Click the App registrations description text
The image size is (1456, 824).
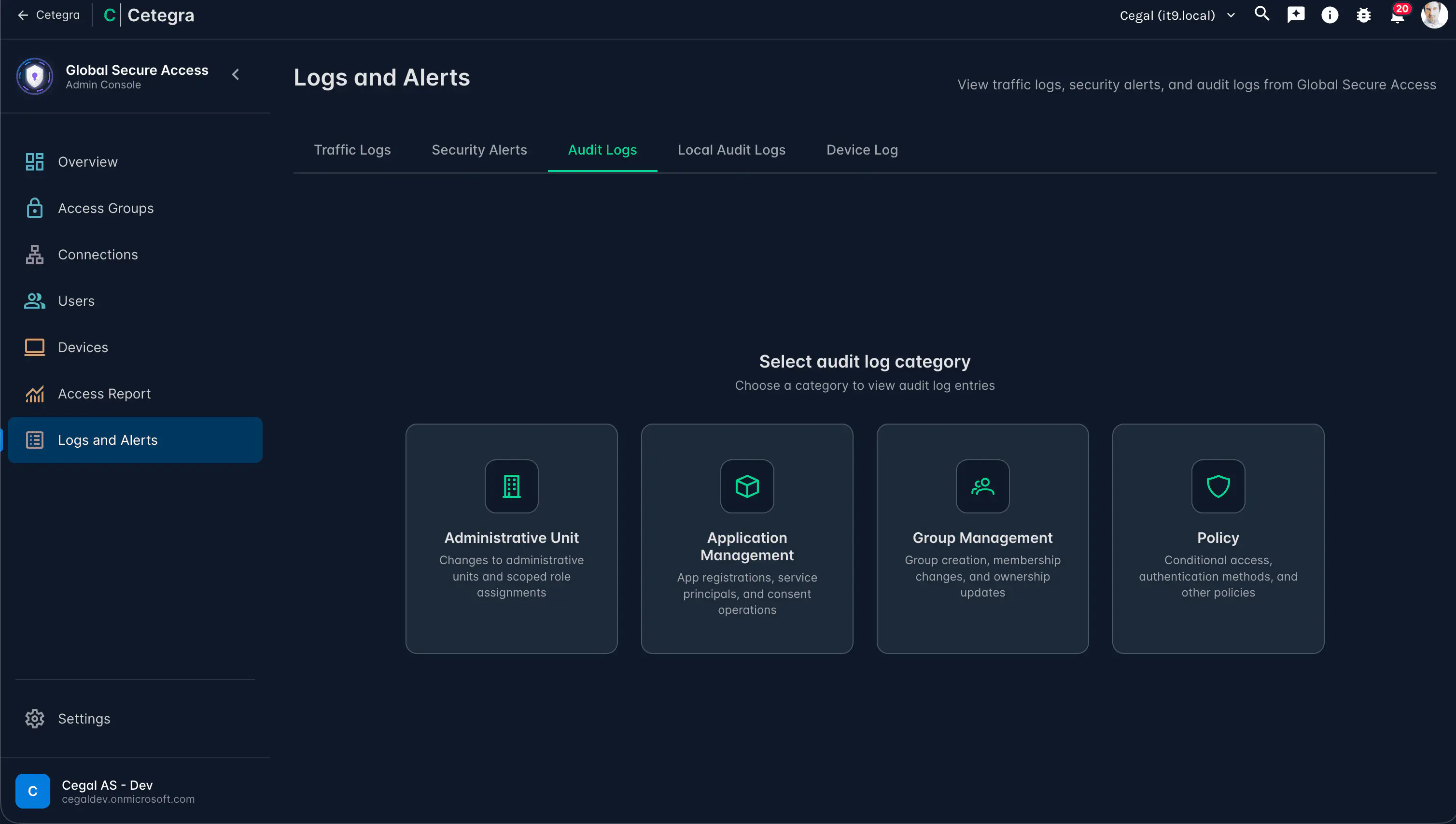(x=747, y=594)
